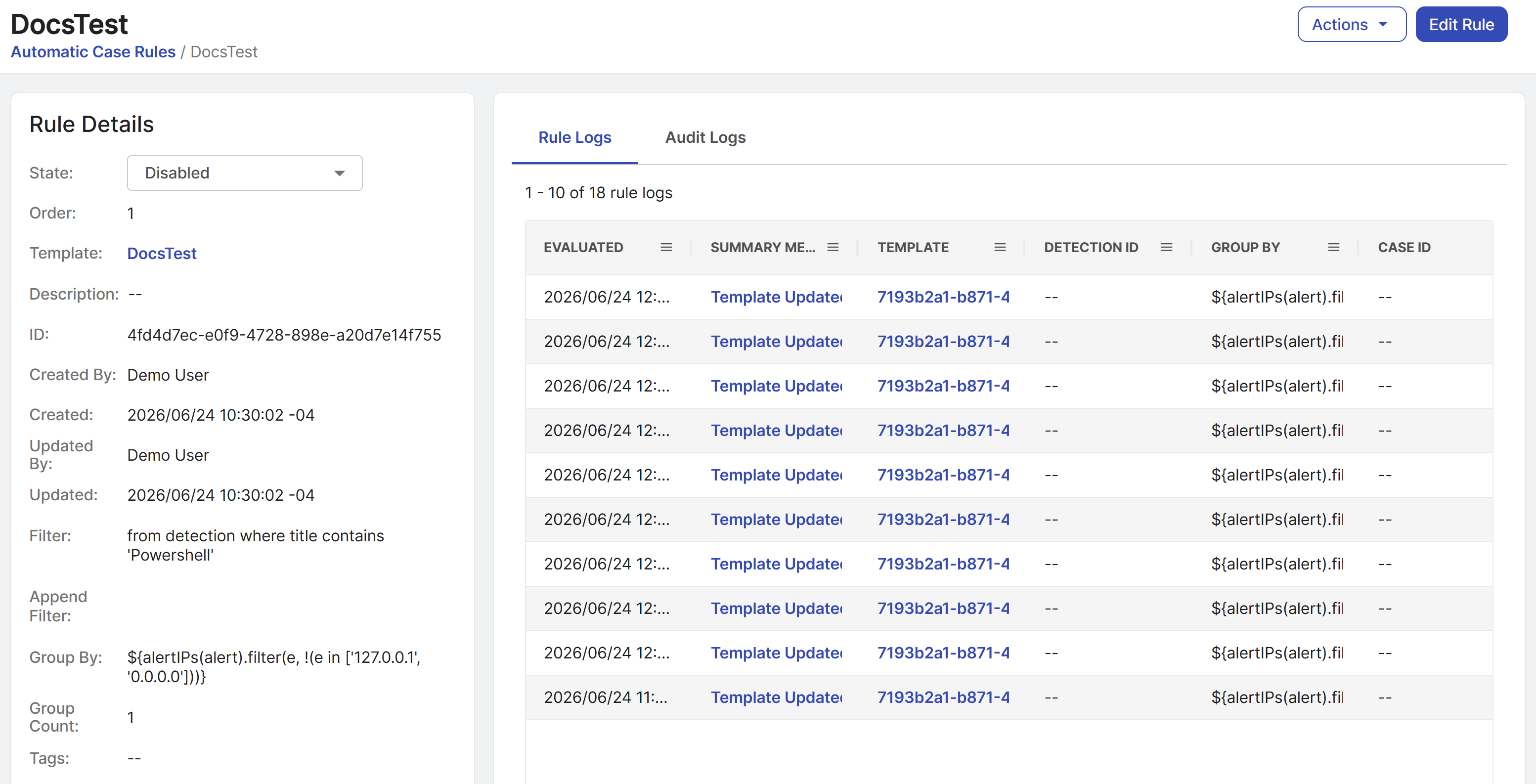
Task: Open template ID link in the 11: row
Action: coord(943,697)
